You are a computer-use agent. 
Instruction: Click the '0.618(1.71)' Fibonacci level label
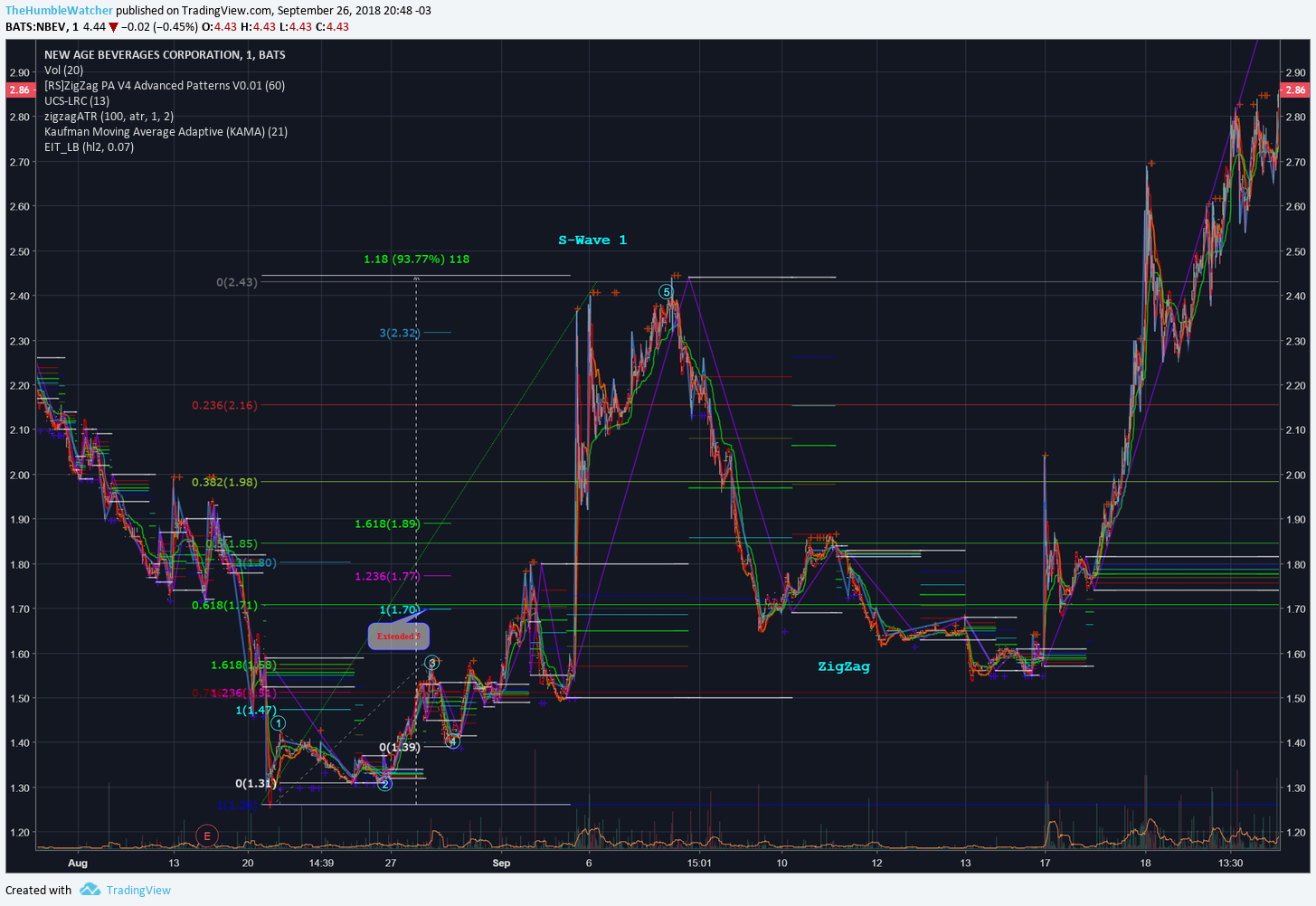(x=224, y=605)
